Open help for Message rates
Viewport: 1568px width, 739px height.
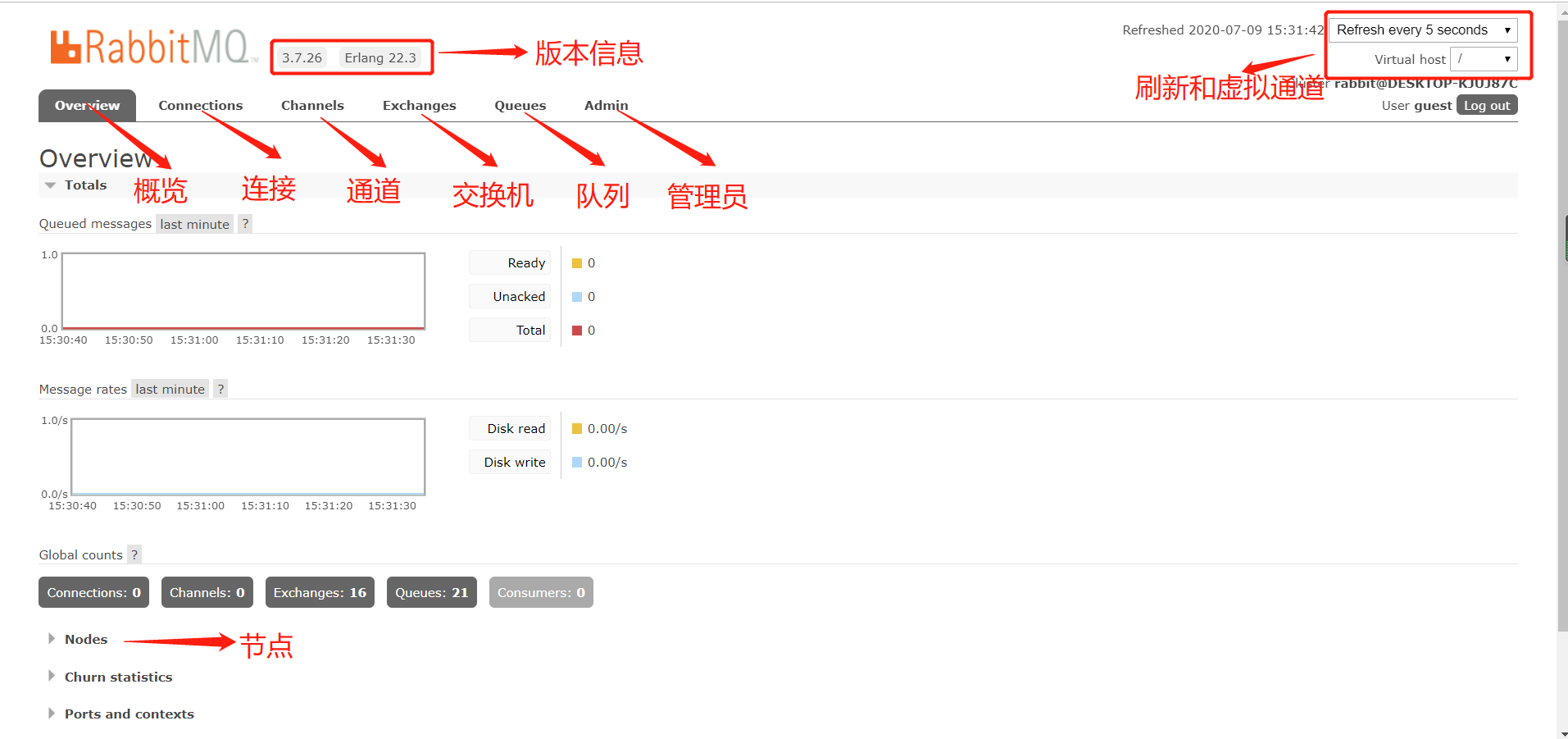click(x=220, y=389)
